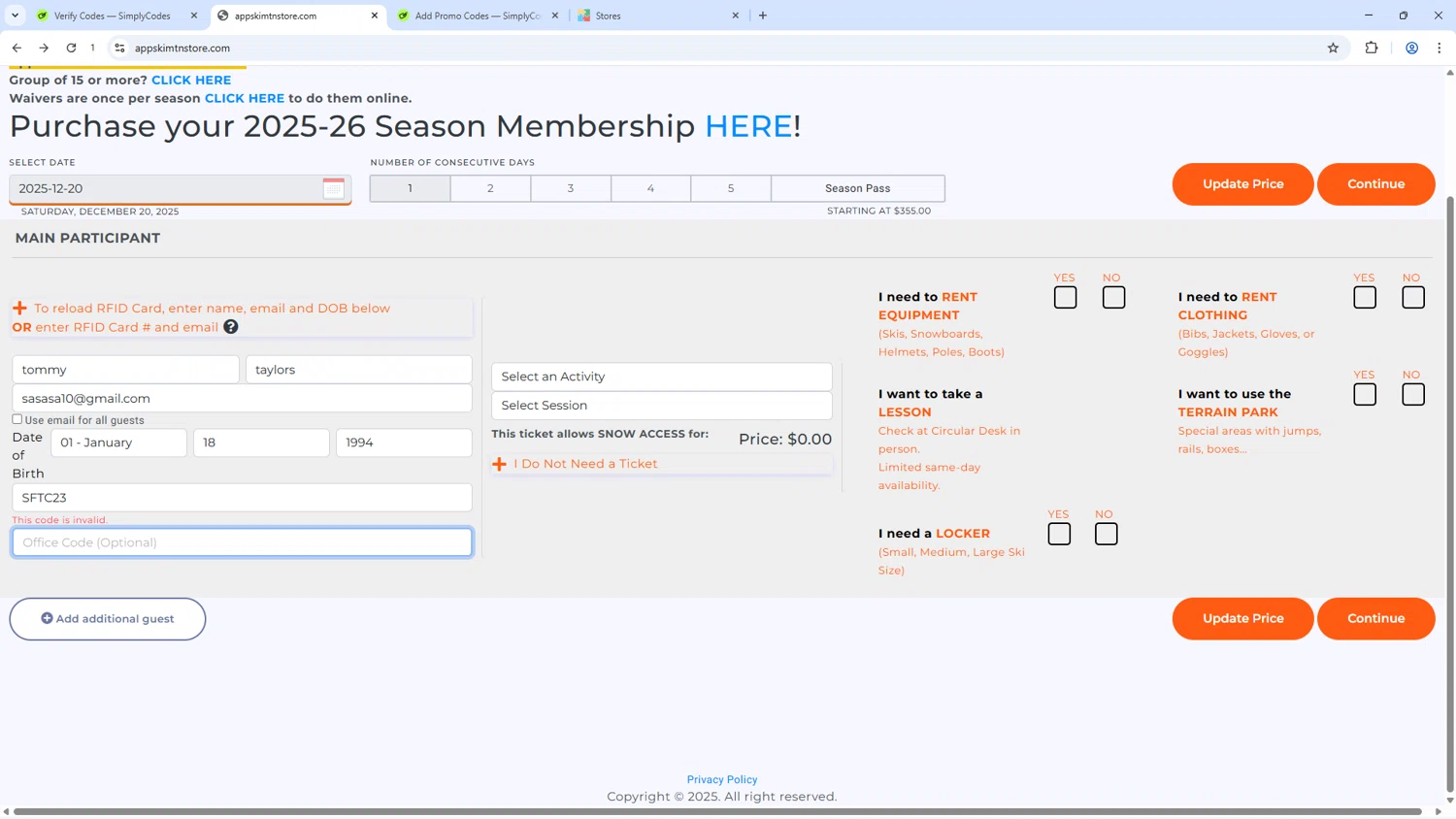The height and width of the screenshot is (819, 1456).
Task: Click the first name field with tommy
Action: [125, 370]
